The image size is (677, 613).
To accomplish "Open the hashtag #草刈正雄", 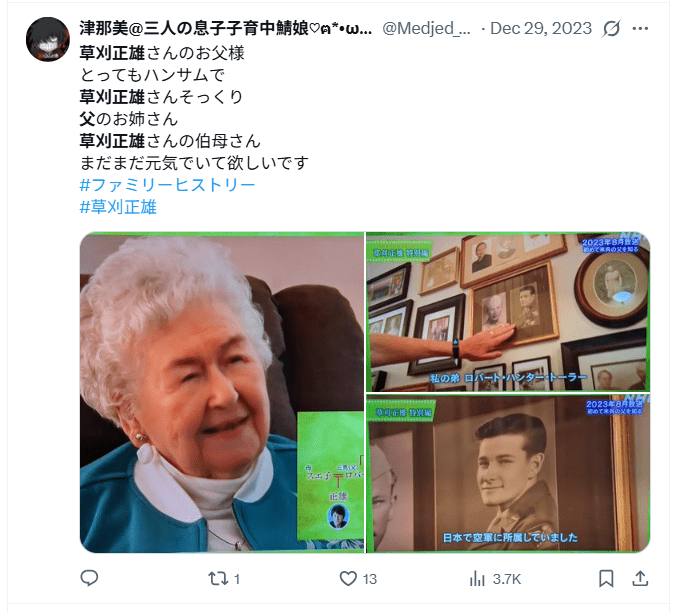I will coord(118,207).
